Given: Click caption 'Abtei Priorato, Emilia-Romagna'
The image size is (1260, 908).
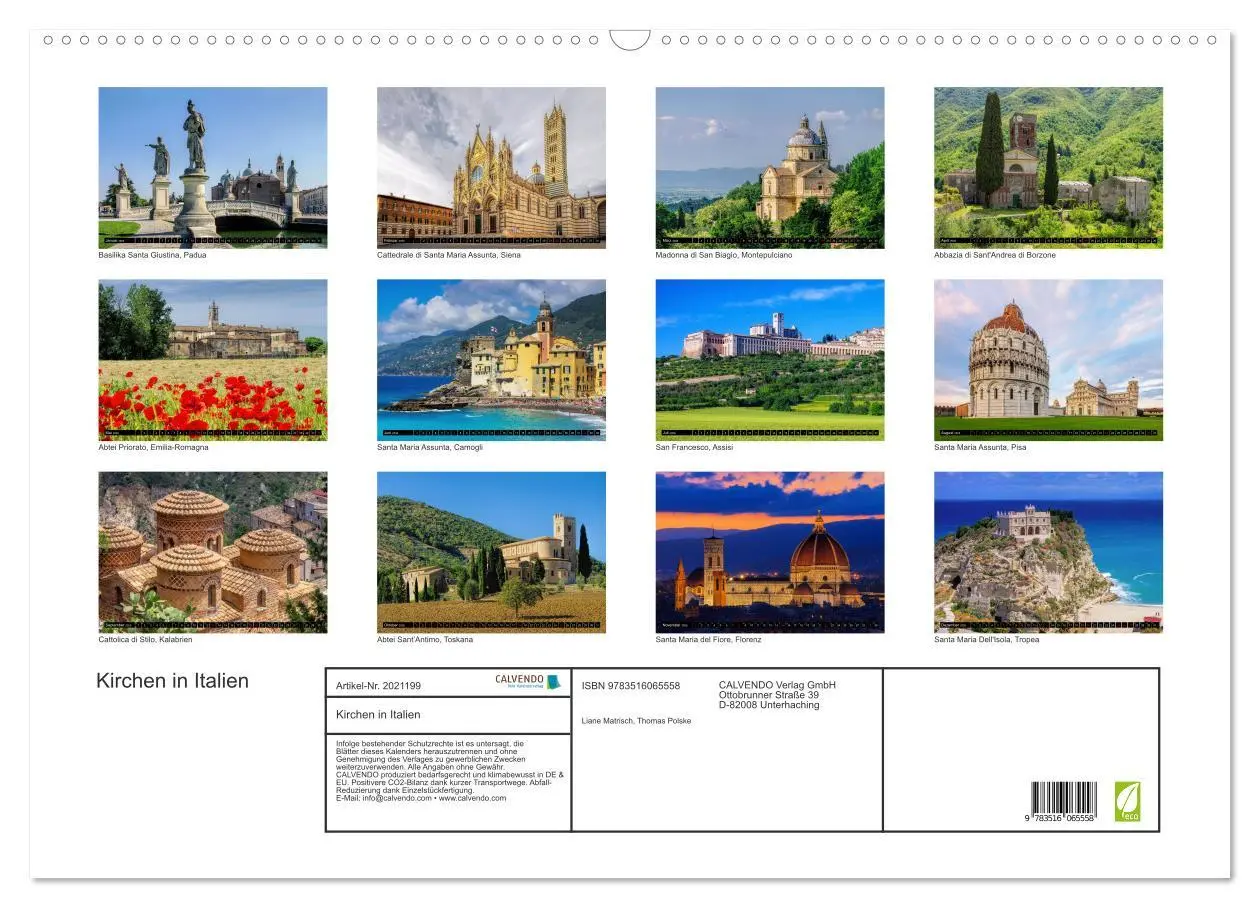Looking at the screenshot, I should 153,447.
